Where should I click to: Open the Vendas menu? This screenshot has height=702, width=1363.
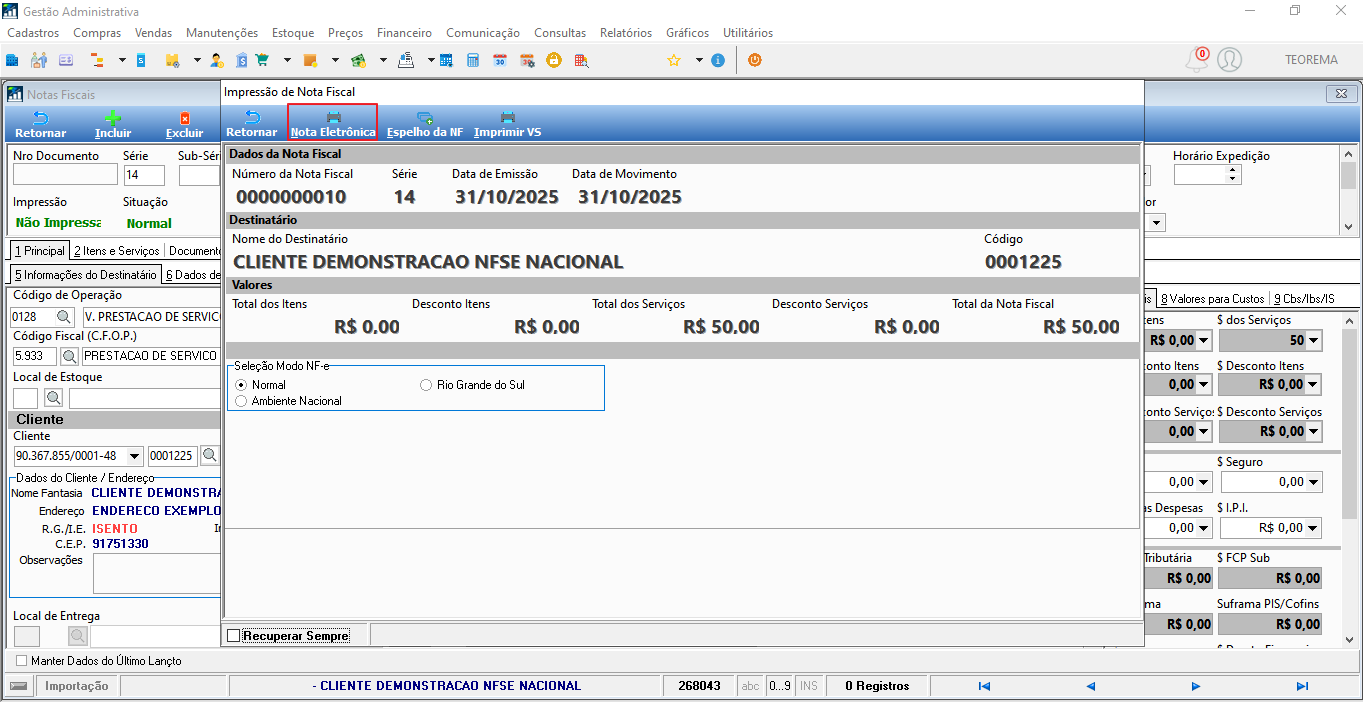click(153, 33)
